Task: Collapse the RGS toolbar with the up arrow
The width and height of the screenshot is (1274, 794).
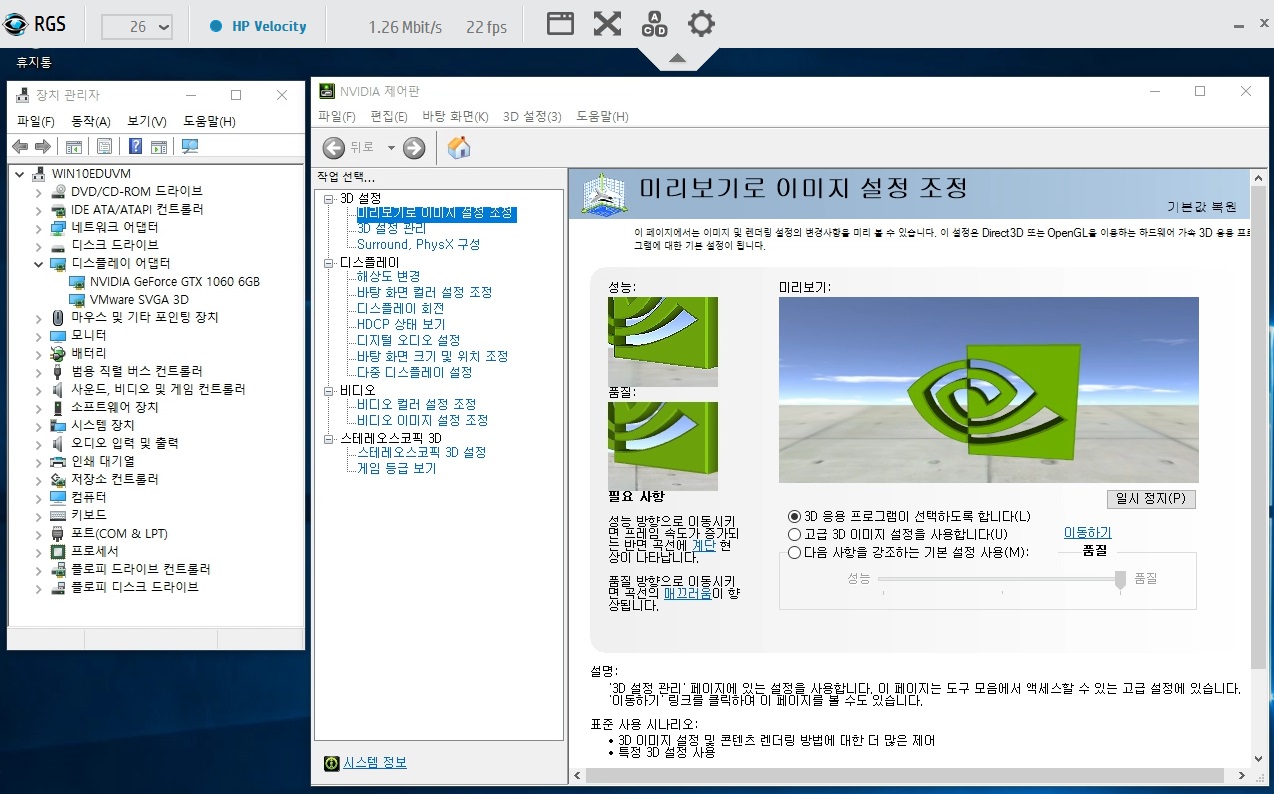Action: point(677,58)
